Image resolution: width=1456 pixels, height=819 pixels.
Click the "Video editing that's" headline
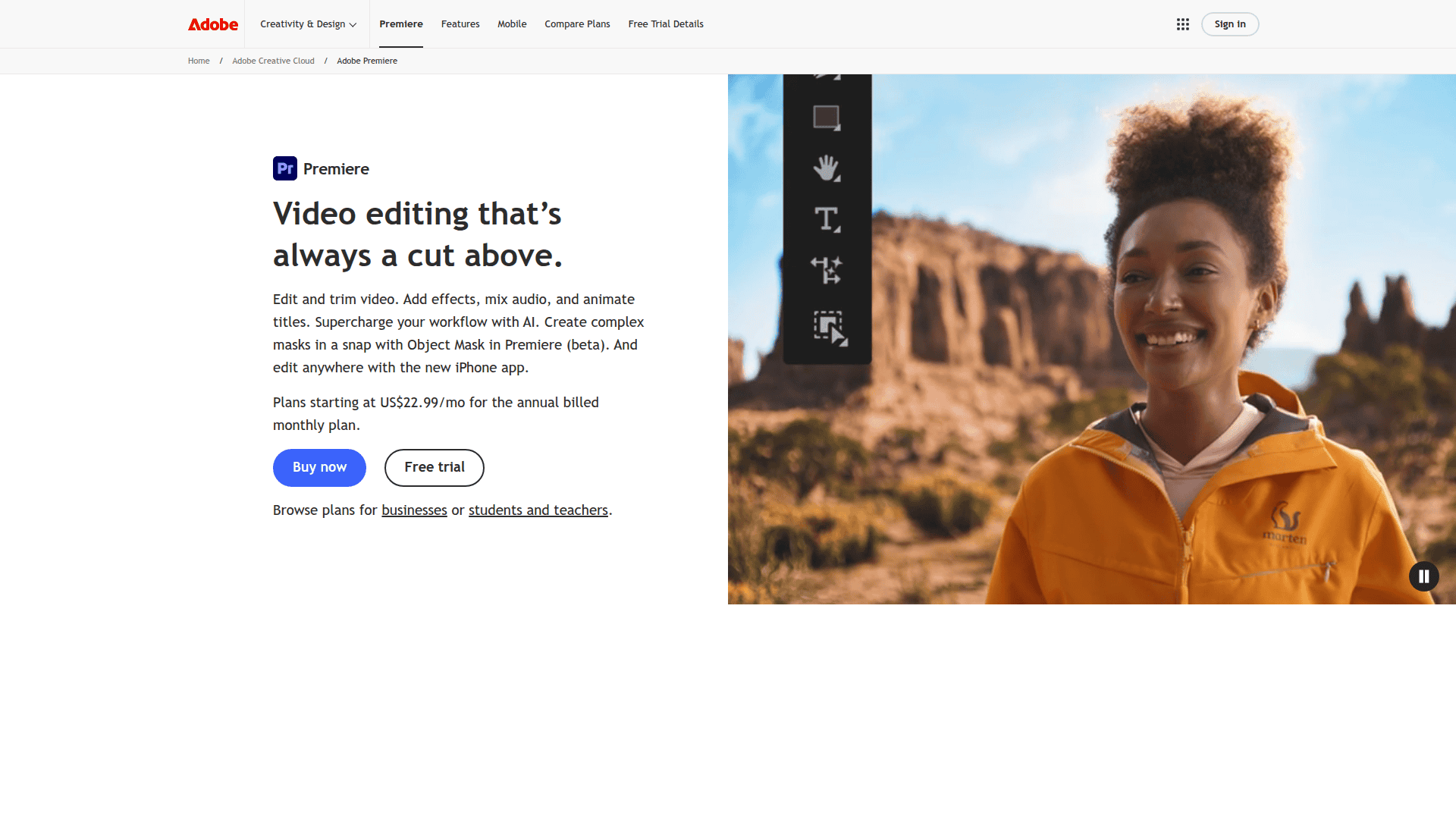pos(417,214)
